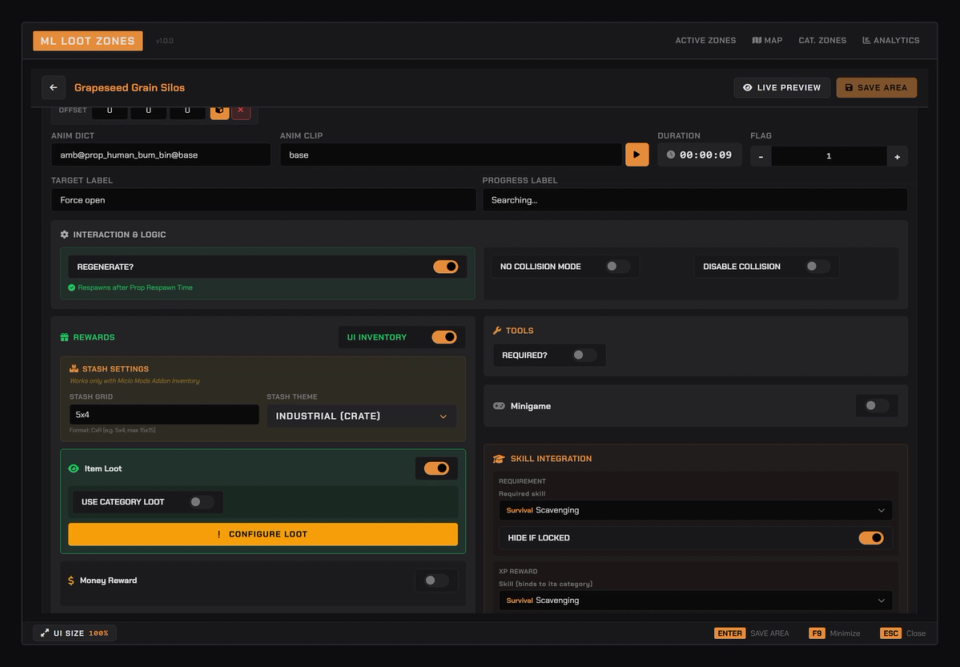960x667 pixels.
Task: Open the Required skill dropdown
Action: click(x=695, y=510)
